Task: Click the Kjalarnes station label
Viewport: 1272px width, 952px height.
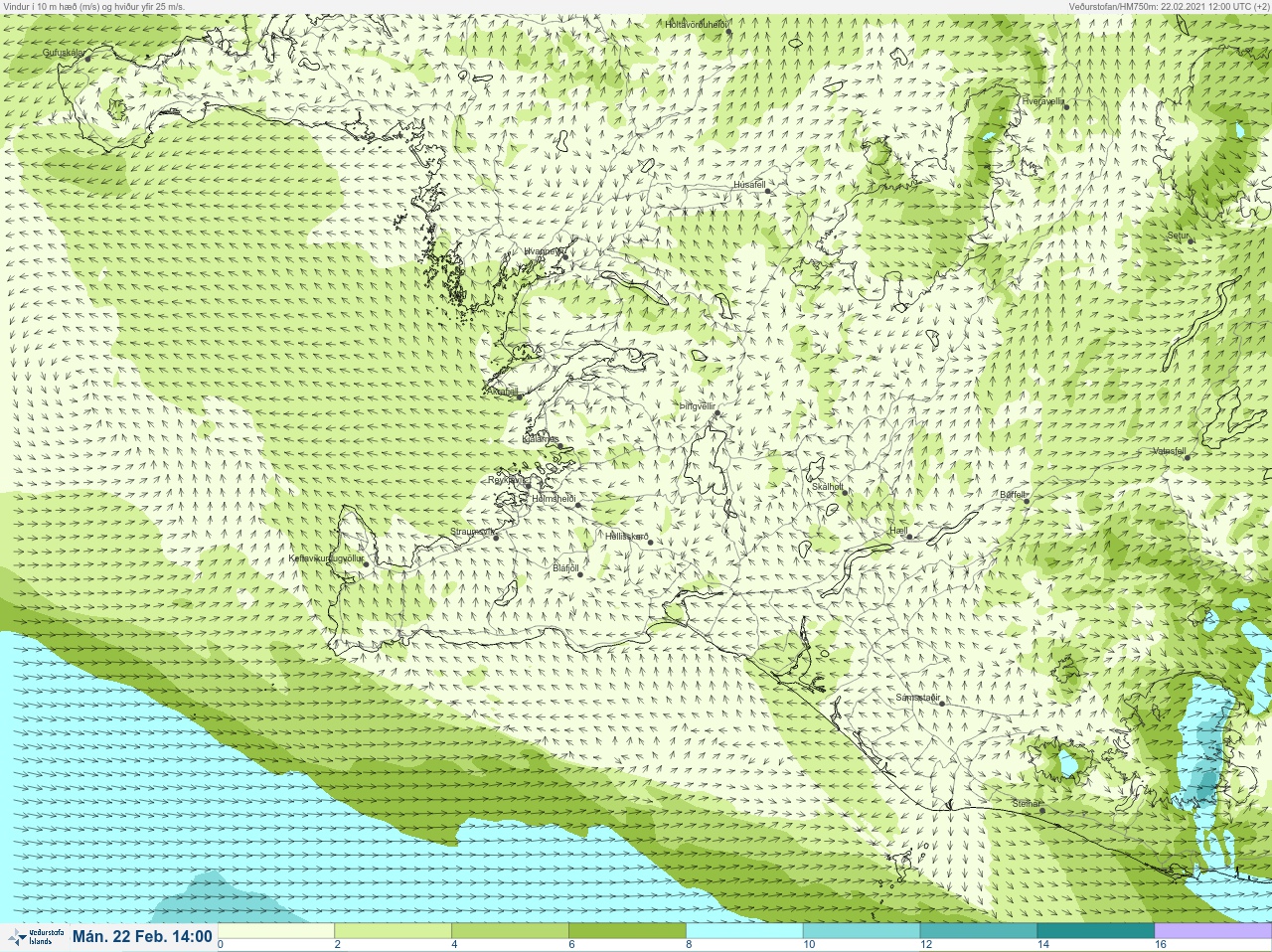Action: click(x=541, y=439)
